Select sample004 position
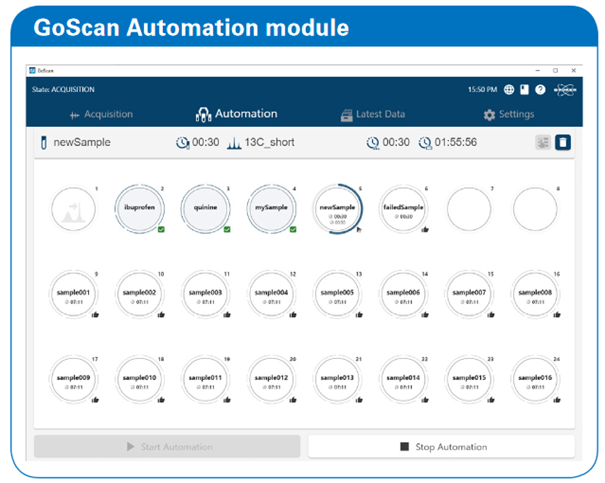 click(x=271, y=294)
